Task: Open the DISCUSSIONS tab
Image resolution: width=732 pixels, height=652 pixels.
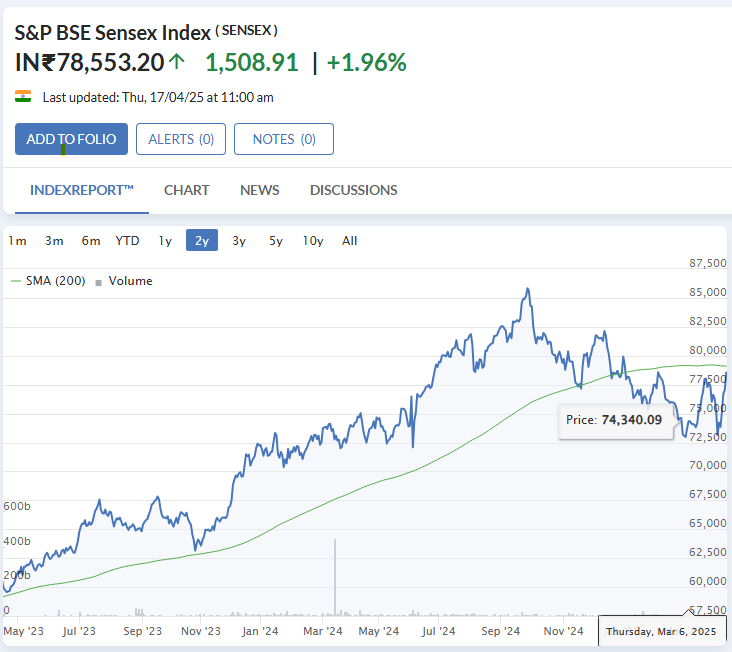Action: click(354, 190)
